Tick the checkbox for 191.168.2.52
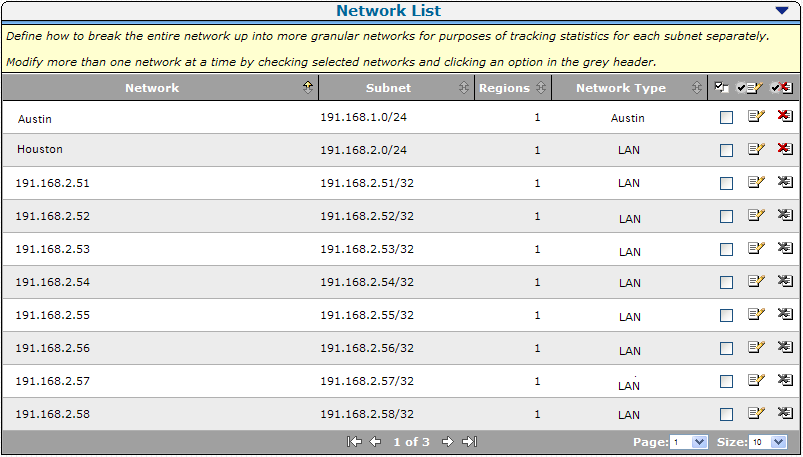803x457 pixels. coord(726,216)
